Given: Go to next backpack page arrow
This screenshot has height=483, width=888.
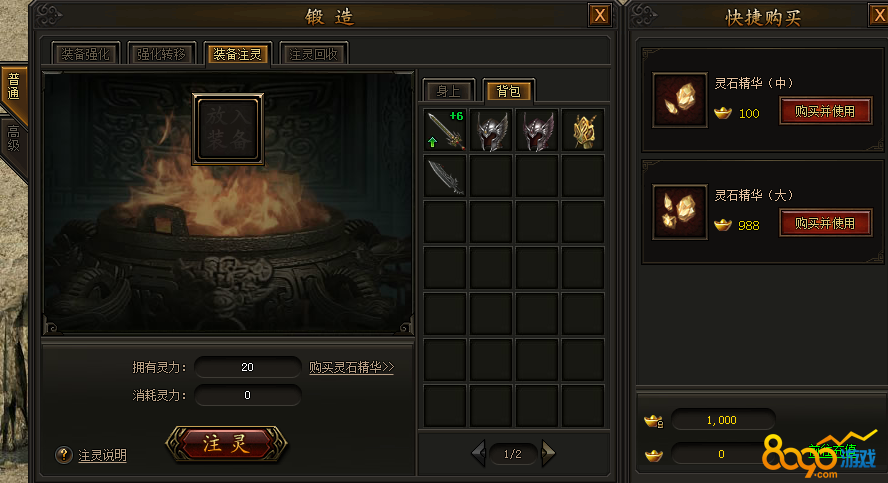Looking at the screenshot, I should pyautogui.click(x=548, y=453).
